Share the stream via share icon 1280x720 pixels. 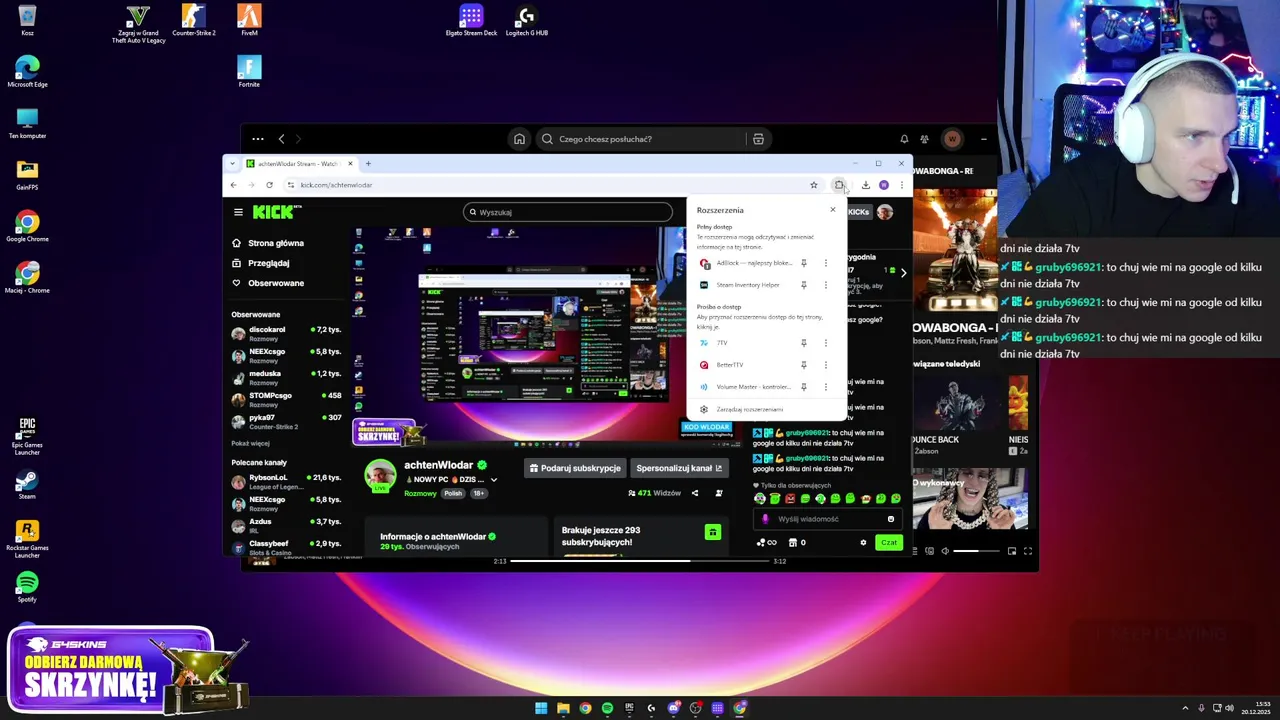pyautogui.click(x=695, y=493)
